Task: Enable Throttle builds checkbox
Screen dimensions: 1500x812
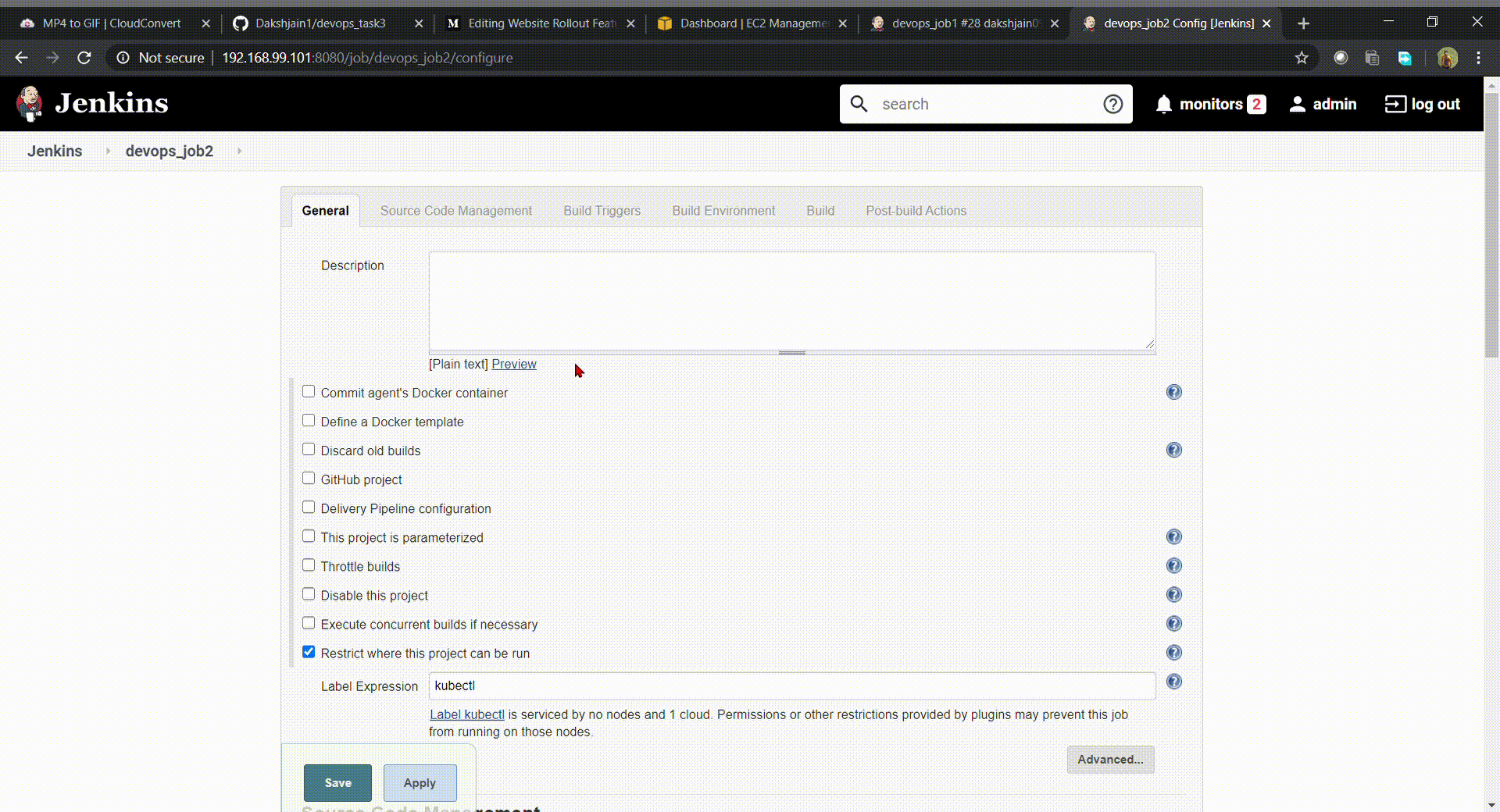Action: pyautogui.click(x=309, y=565)
